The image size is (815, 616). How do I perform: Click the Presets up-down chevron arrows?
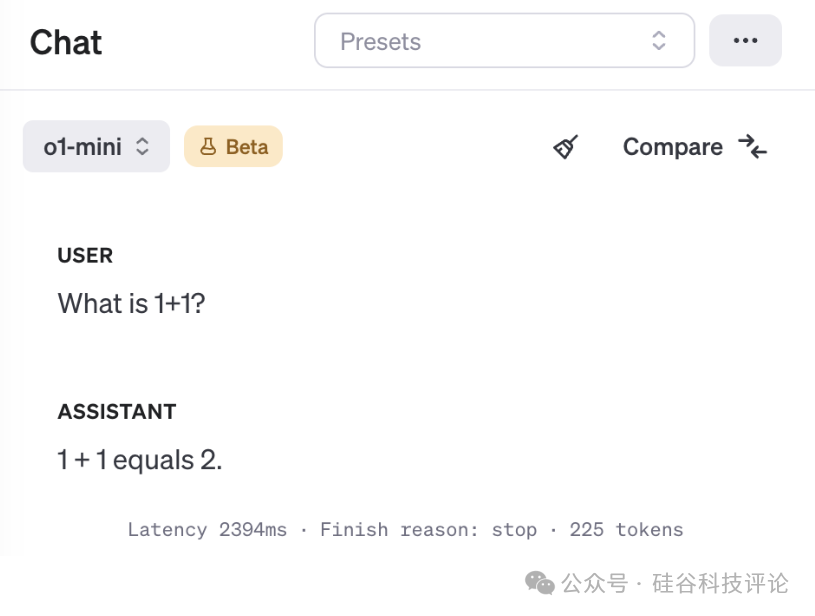point(658,41)
